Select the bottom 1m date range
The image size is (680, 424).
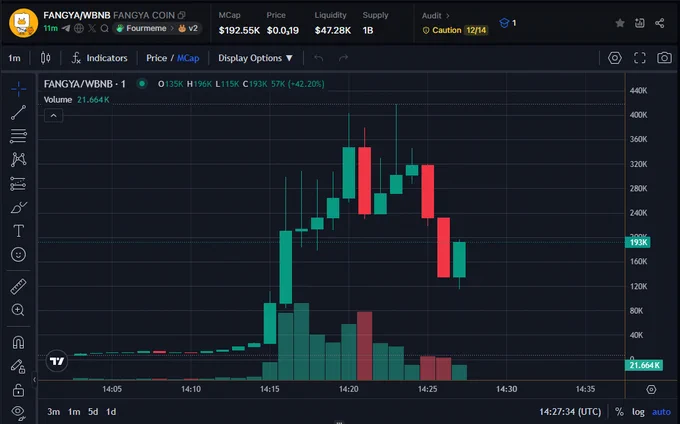click(x=74, y=412)
